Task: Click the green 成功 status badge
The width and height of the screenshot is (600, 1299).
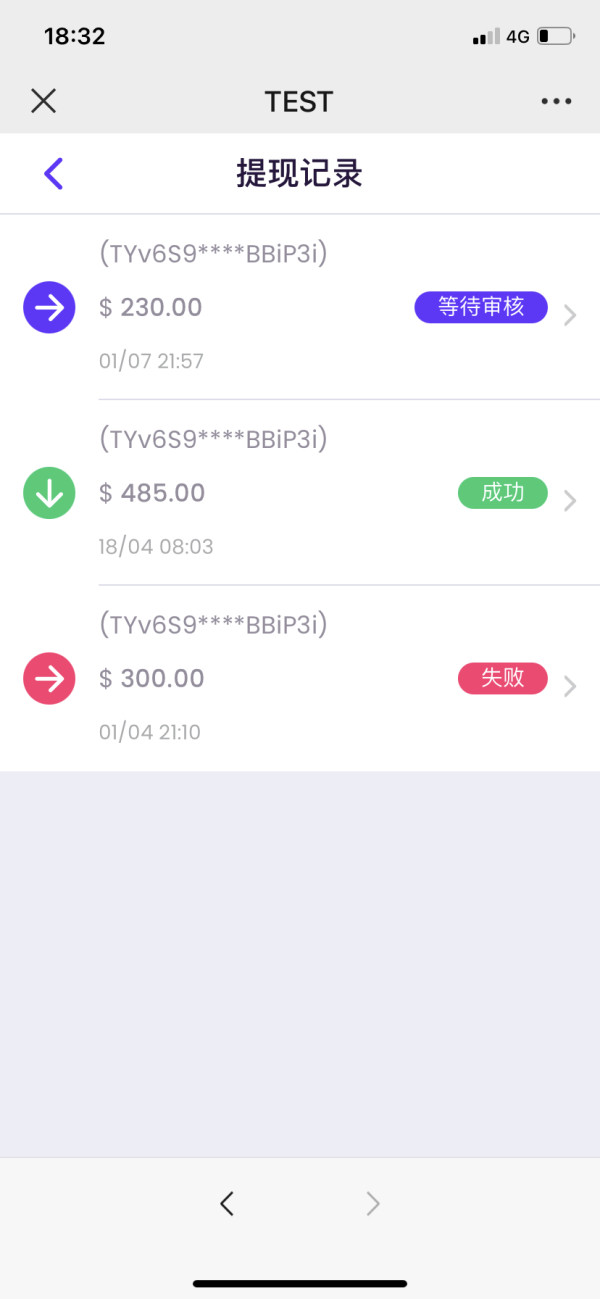Action: tap(503, 493)
